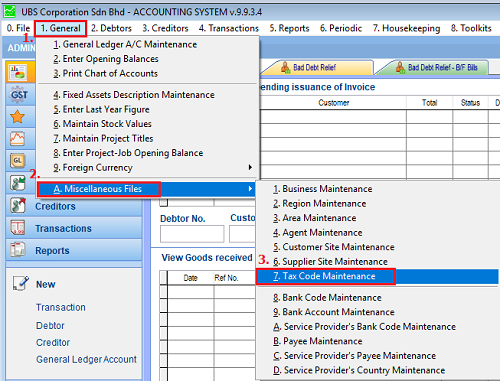Open Service Provider's Country Maintenance
The width and height of the screenshot is (500, 381).
(x=378, y=370)
